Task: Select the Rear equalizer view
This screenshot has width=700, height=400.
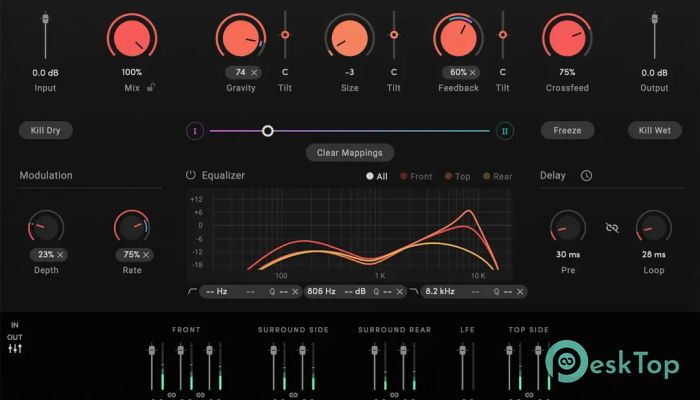Action: [x=497, y=176]
